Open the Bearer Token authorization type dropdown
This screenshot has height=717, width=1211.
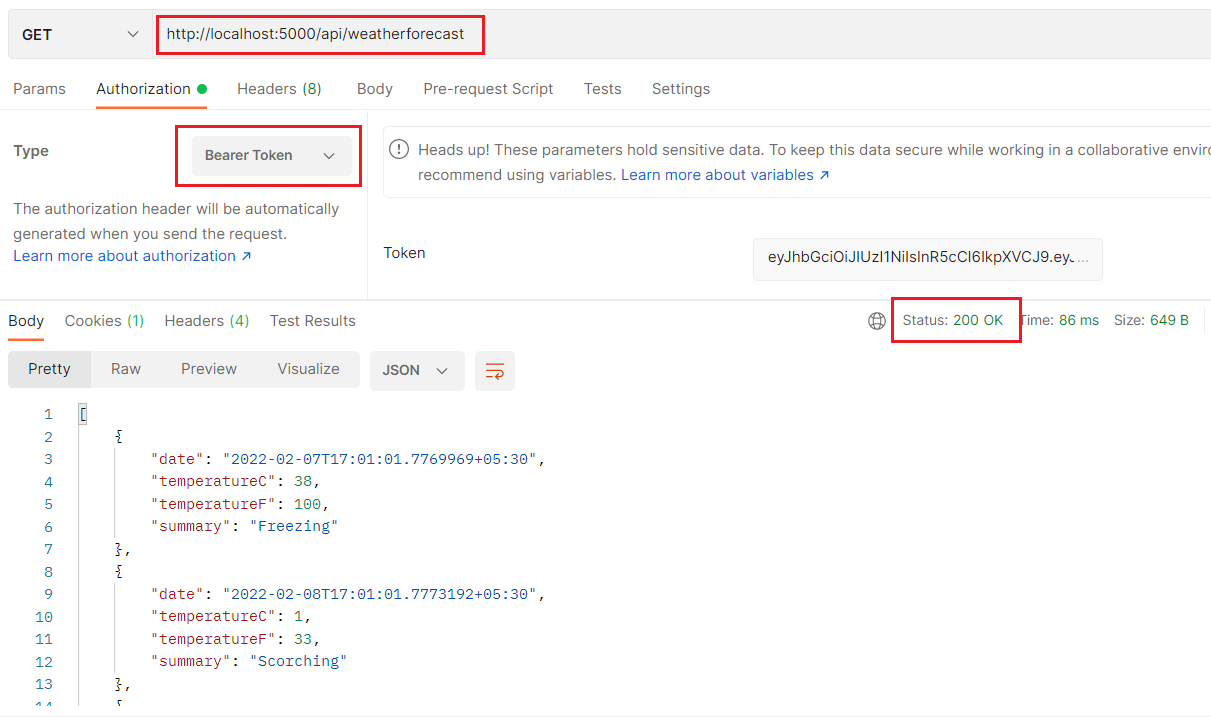tap(267, 155)
